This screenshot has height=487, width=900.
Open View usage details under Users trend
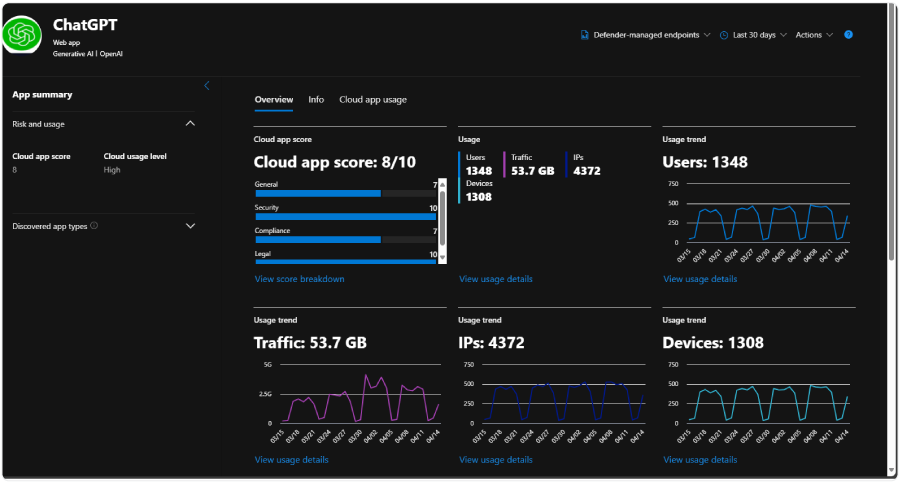700,279
